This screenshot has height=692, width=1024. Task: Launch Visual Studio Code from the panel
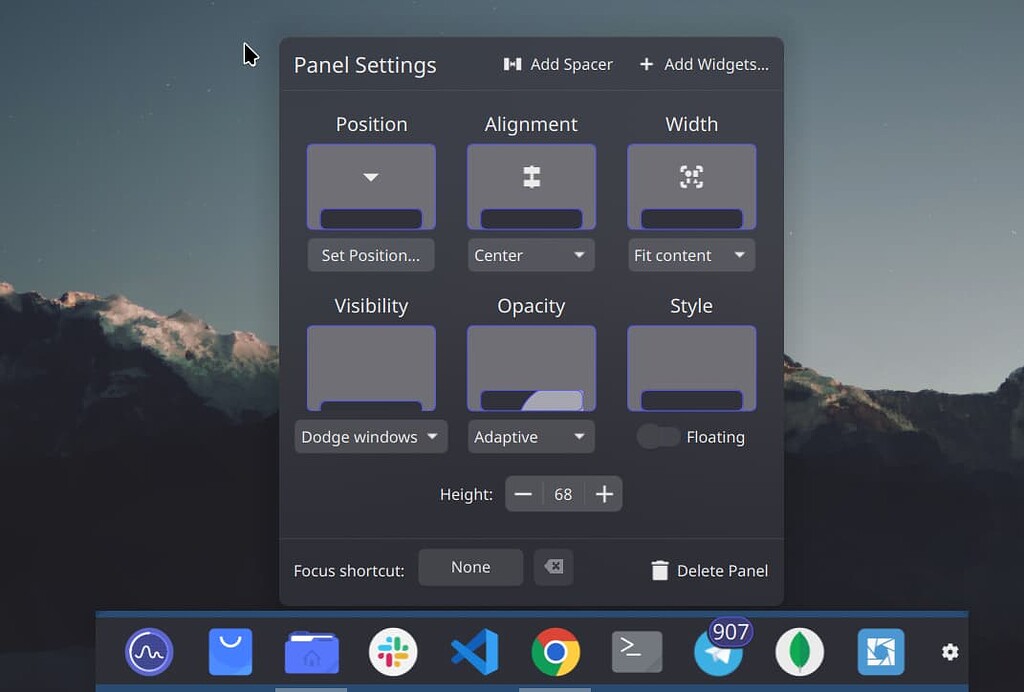tap(475, 651)
